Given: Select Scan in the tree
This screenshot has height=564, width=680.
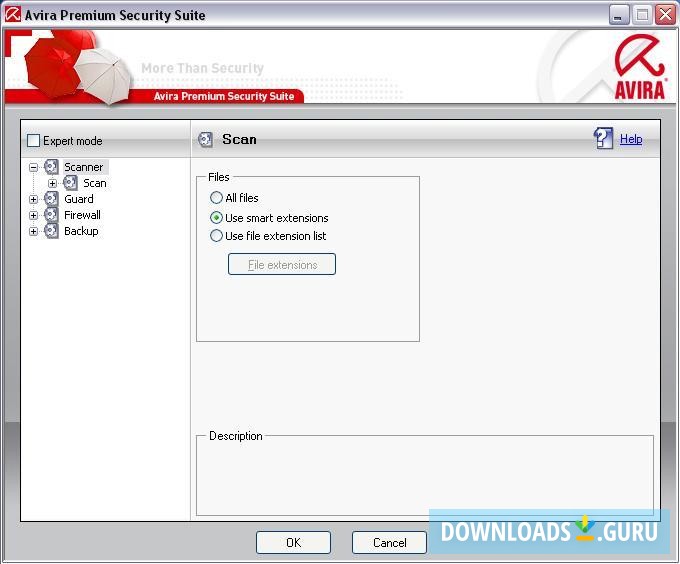Looking at the screenshot, I should [x=95, y=183].
